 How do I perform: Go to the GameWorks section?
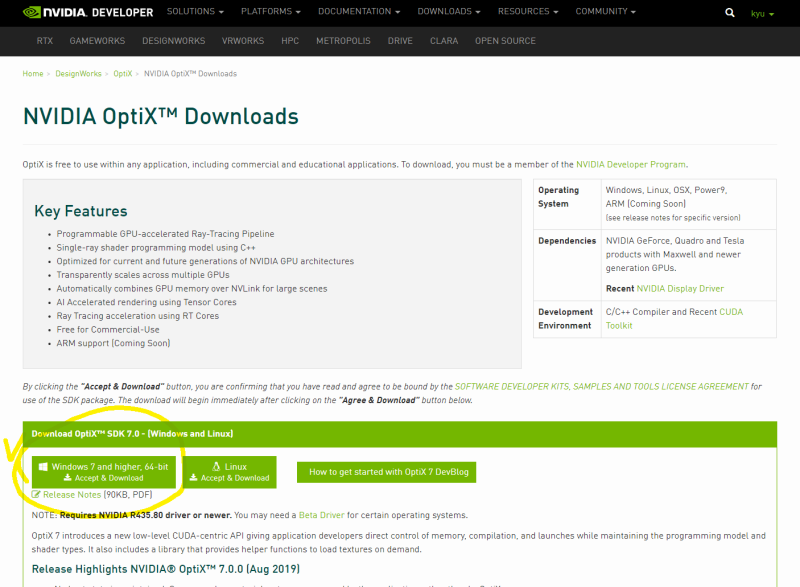(97, 41)
